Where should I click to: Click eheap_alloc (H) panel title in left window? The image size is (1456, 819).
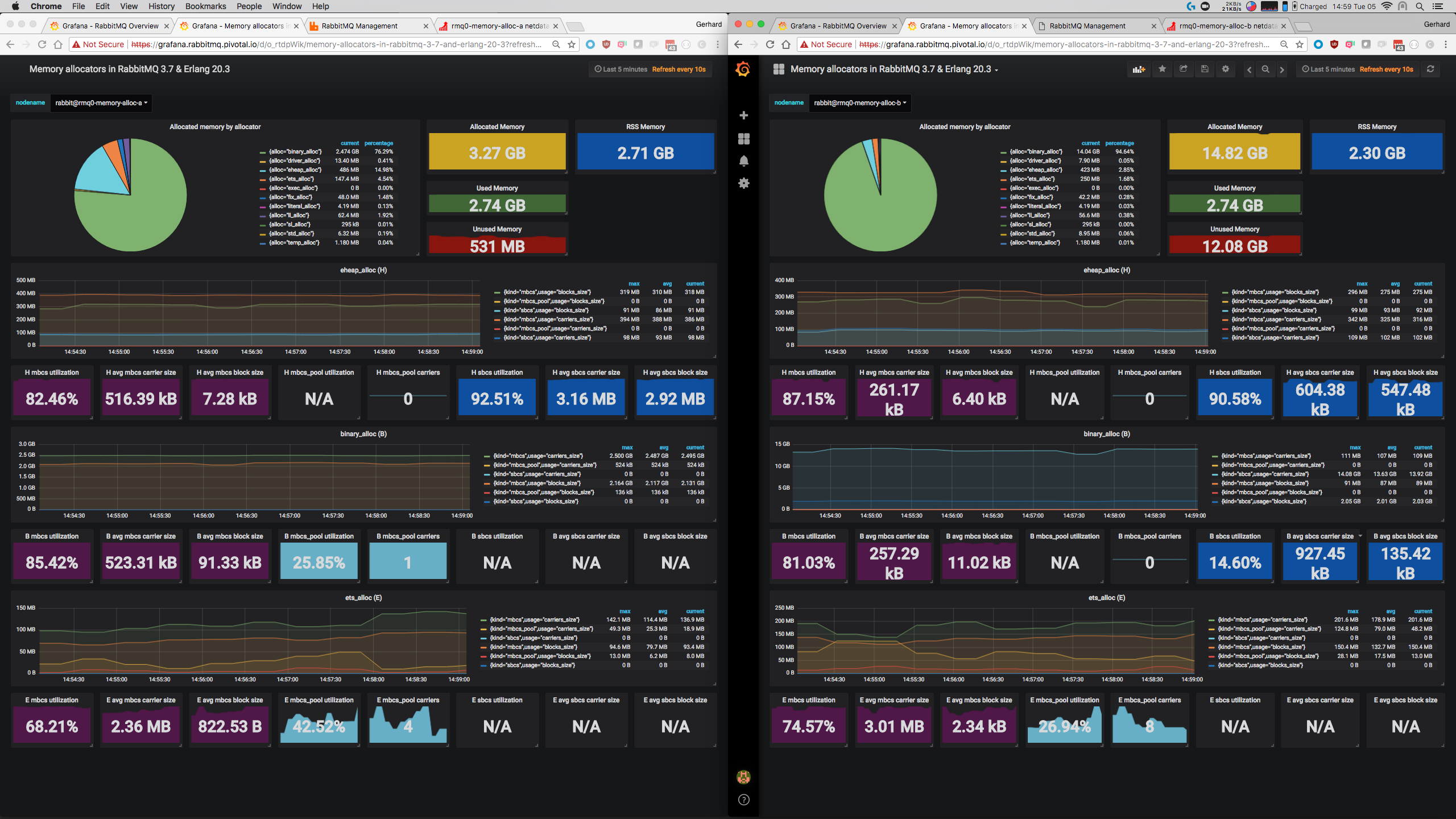point(363,270)
